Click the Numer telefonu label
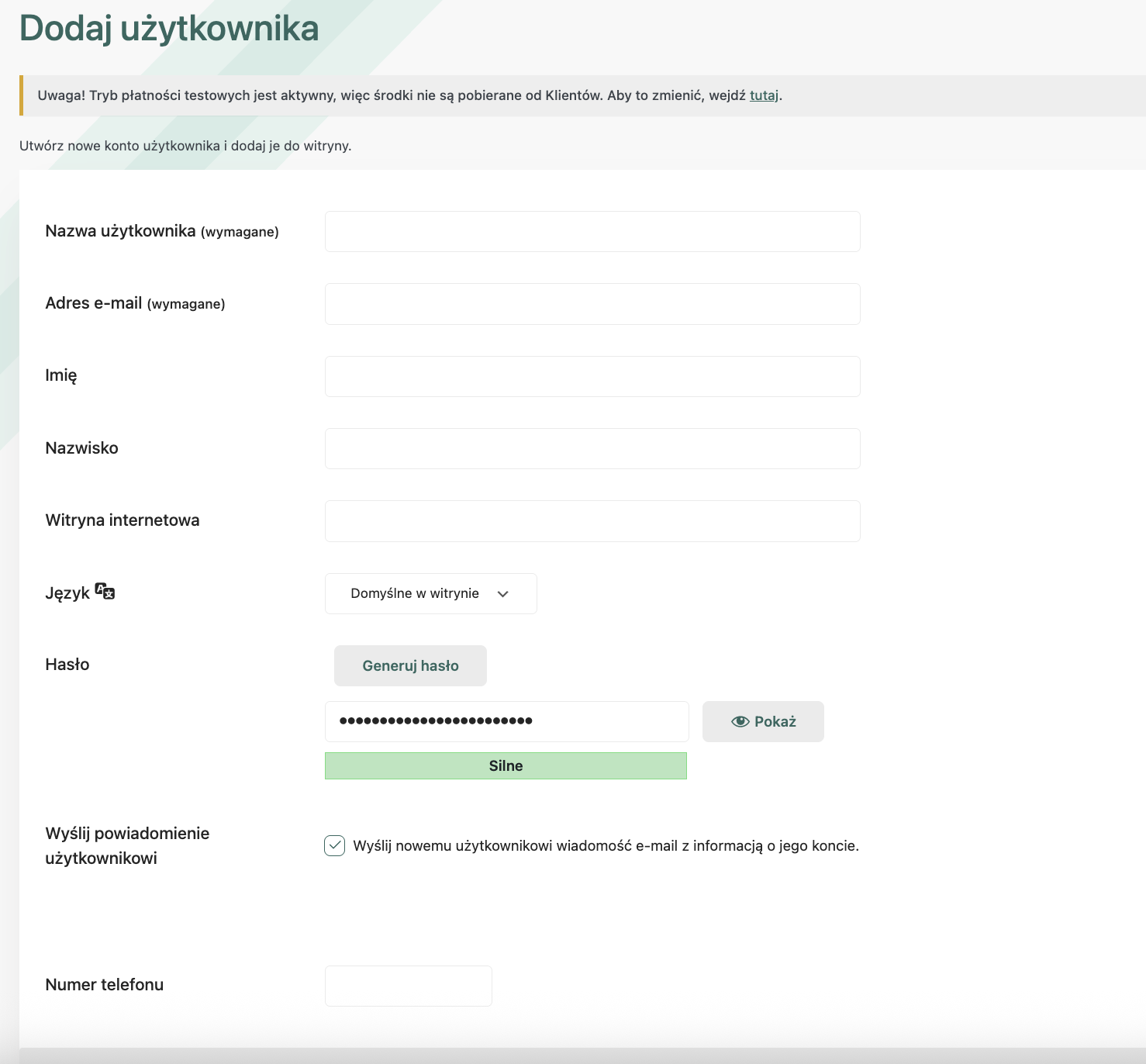The image size is (1146, 1064). click(x=105, y=985)
